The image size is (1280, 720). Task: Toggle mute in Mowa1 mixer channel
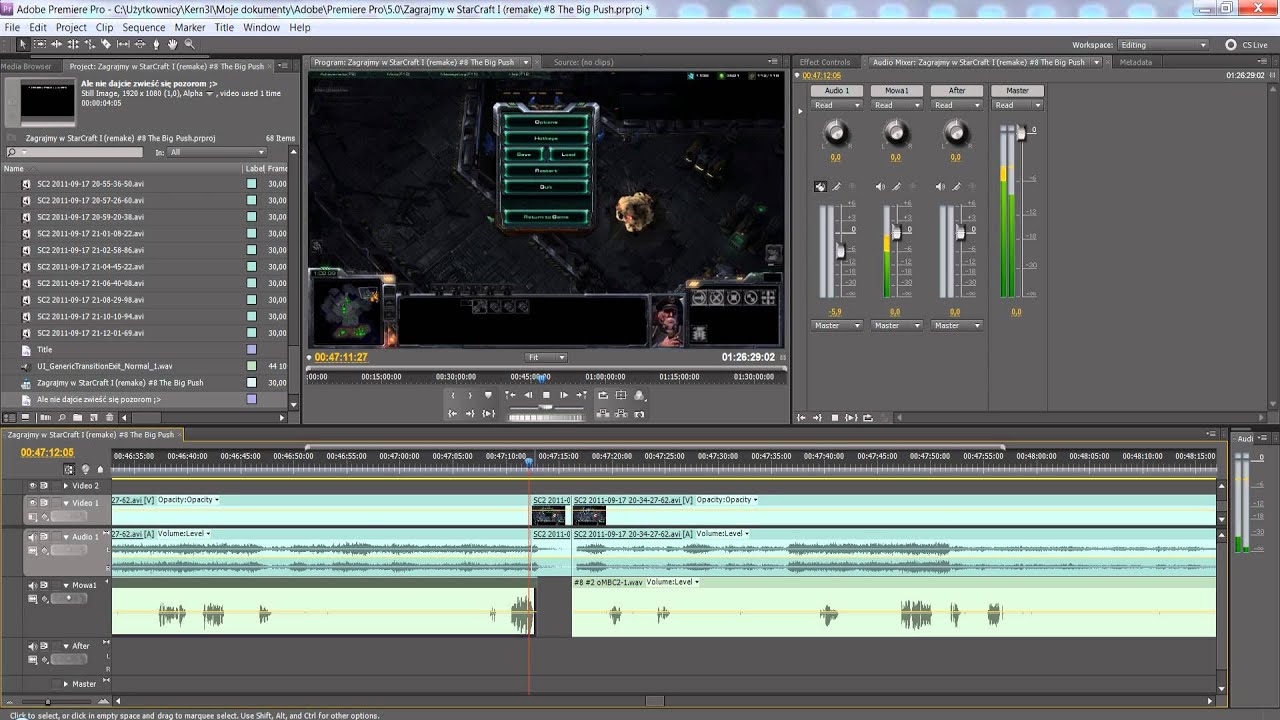coord(881,186)
